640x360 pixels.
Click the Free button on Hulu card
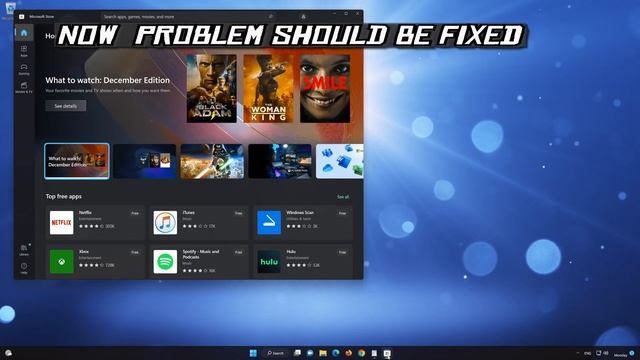pyautogui.click(x=342, y=253)
